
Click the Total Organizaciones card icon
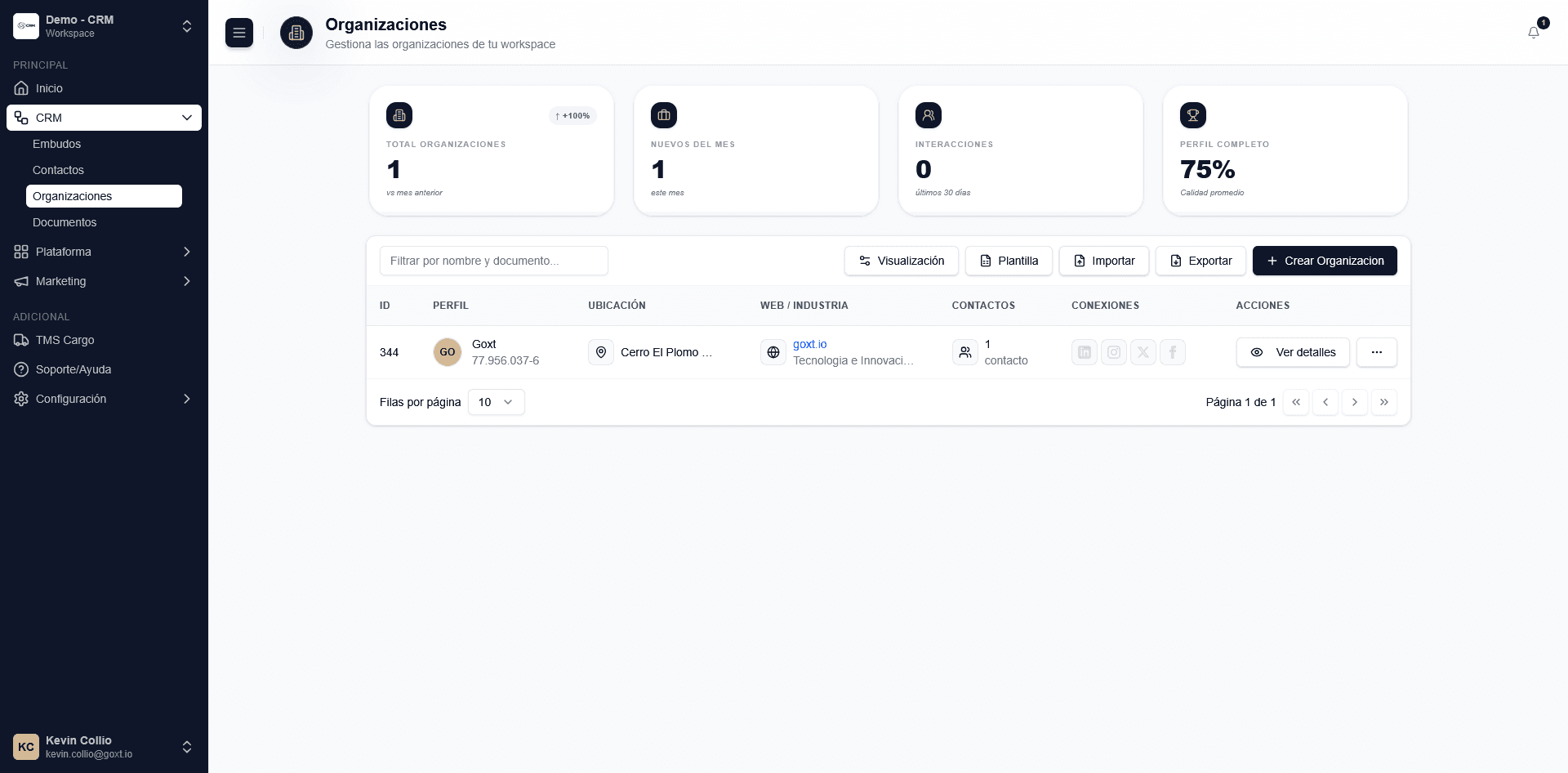click(x=399, y=115)
